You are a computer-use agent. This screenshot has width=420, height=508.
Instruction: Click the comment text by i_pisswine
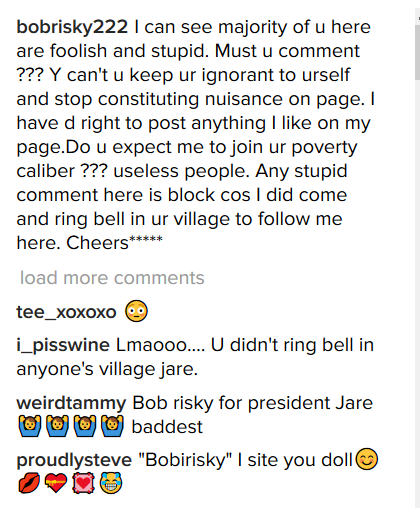pyautogui.click(x=195, y=357)
